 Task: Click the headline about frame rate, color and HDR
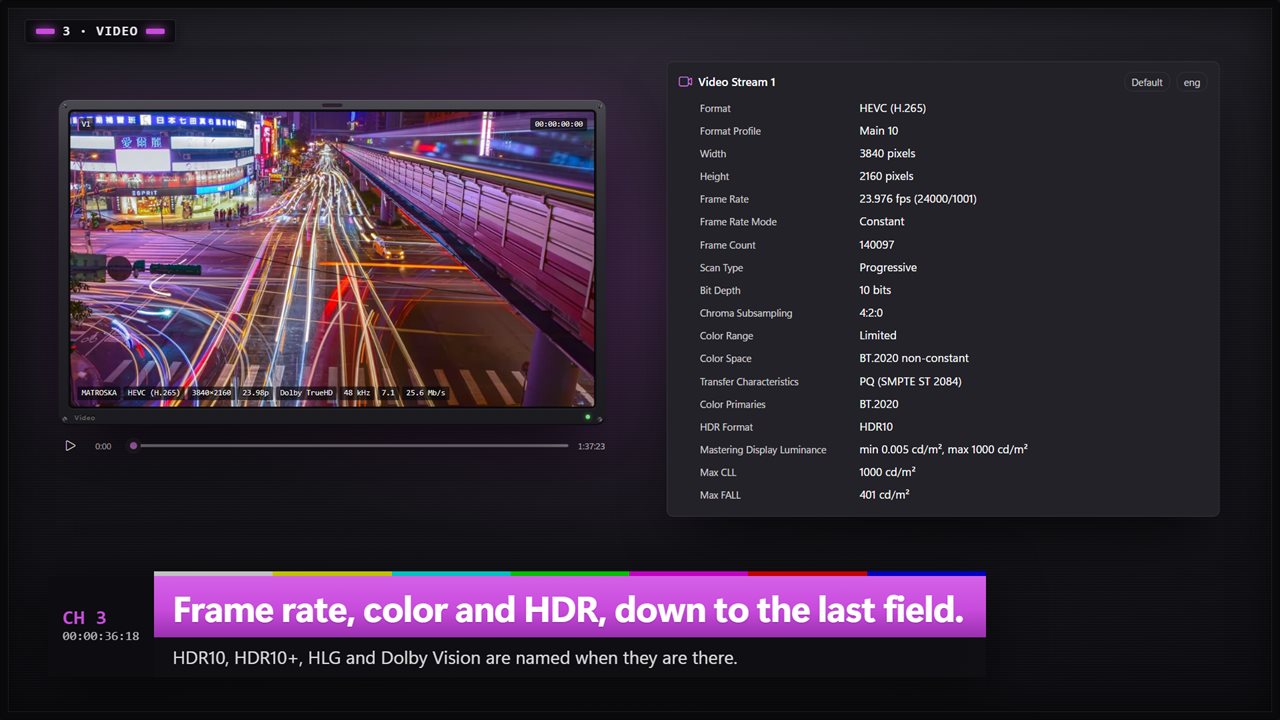(568, 610)
